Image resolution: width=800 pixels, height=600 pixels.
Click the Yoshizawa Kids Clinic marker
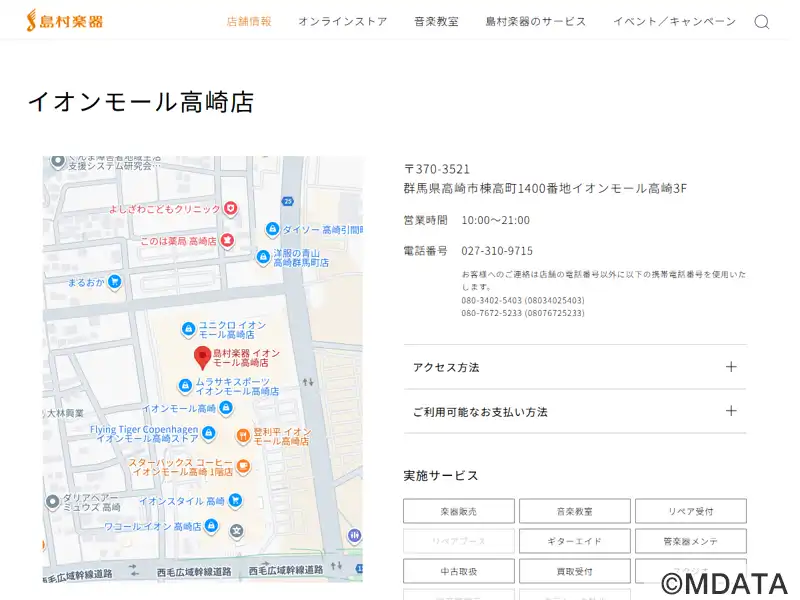(x=231, y=208)
